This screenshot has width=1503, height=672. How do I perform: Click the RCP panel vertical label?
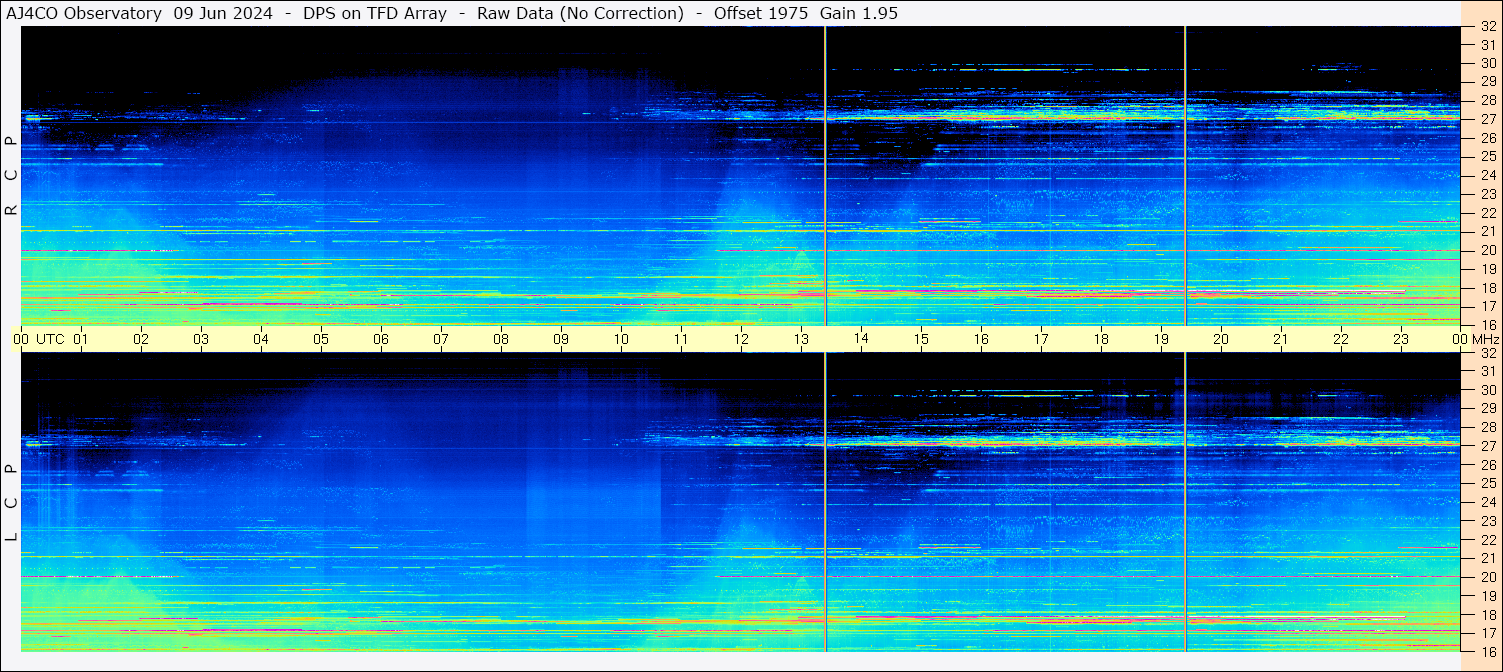pos(11,175)
